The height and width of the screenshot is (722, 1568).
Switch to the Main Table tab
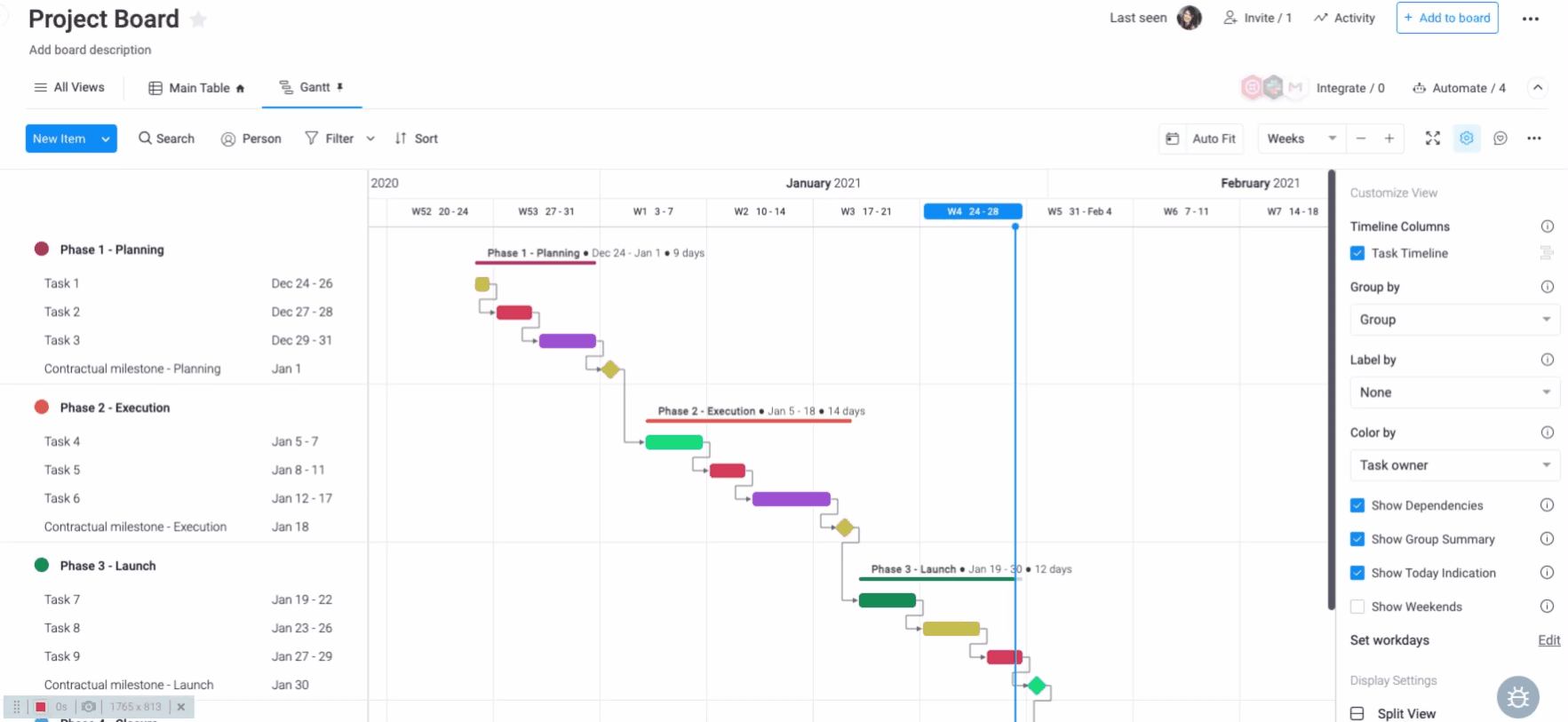click(x=196, y=88)
